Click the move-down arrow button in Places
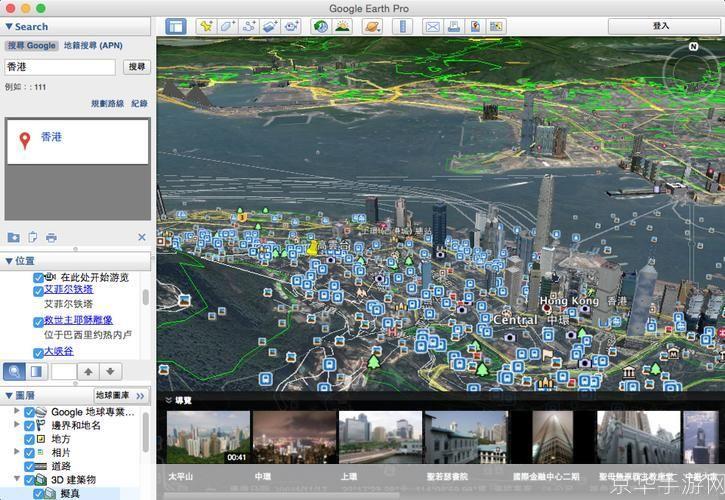The image size is (725, 500). point(111,371)
